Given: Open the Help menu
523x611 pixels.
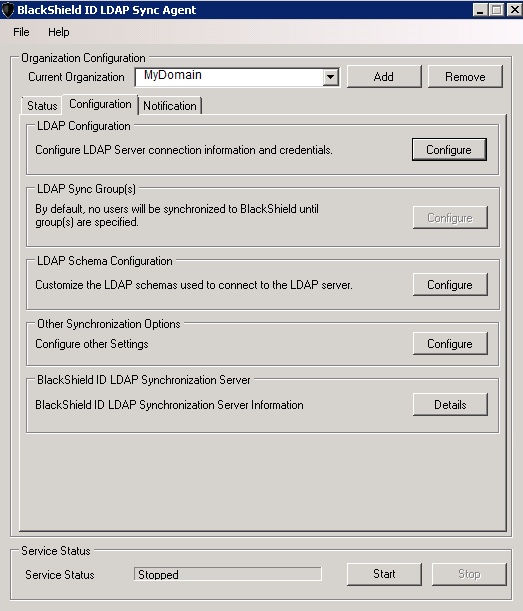Looking at the screenshot, I should 58,32.
